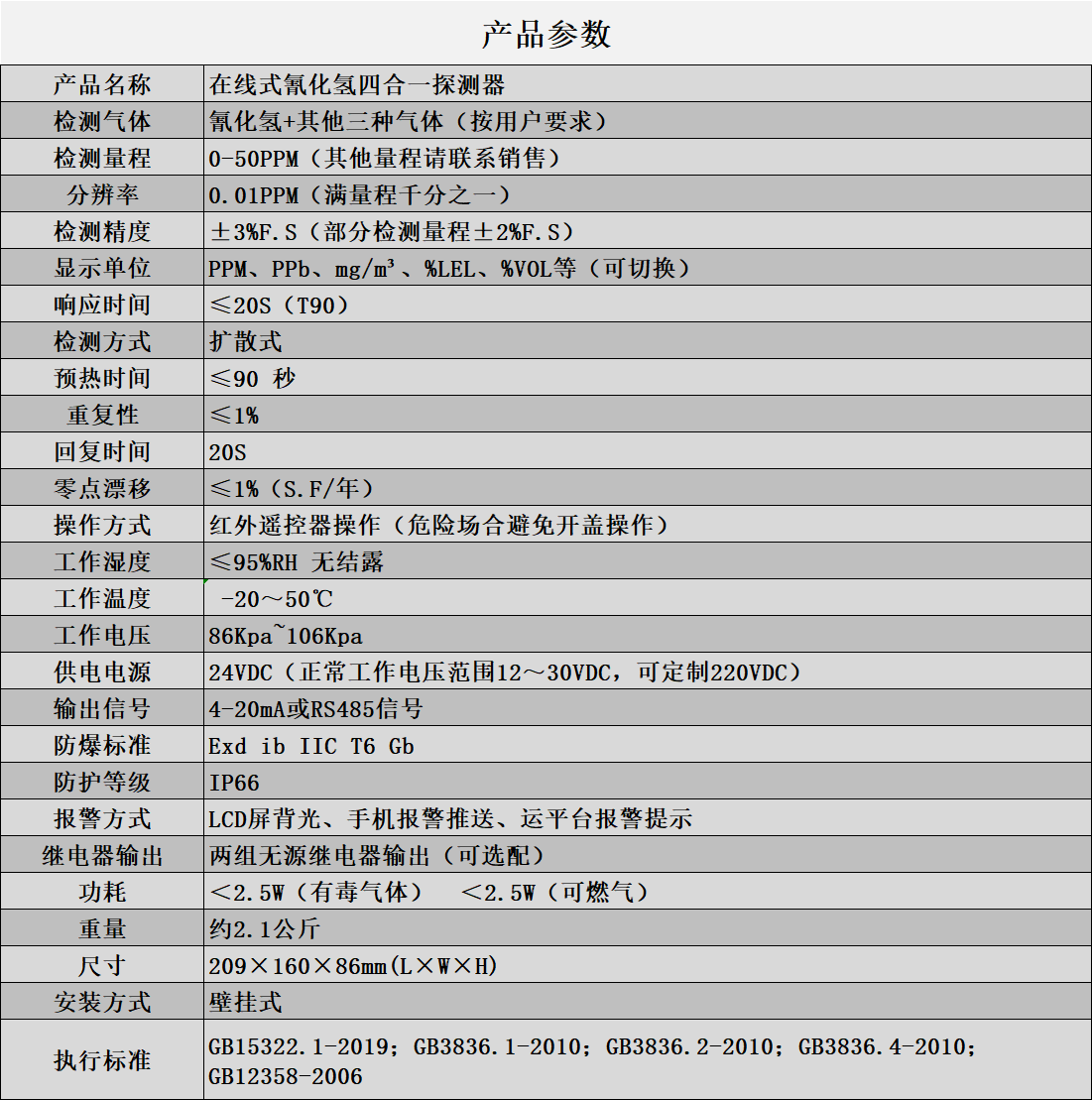
Task: Select the 显示单位 label cell
Action: pos(102,267)
